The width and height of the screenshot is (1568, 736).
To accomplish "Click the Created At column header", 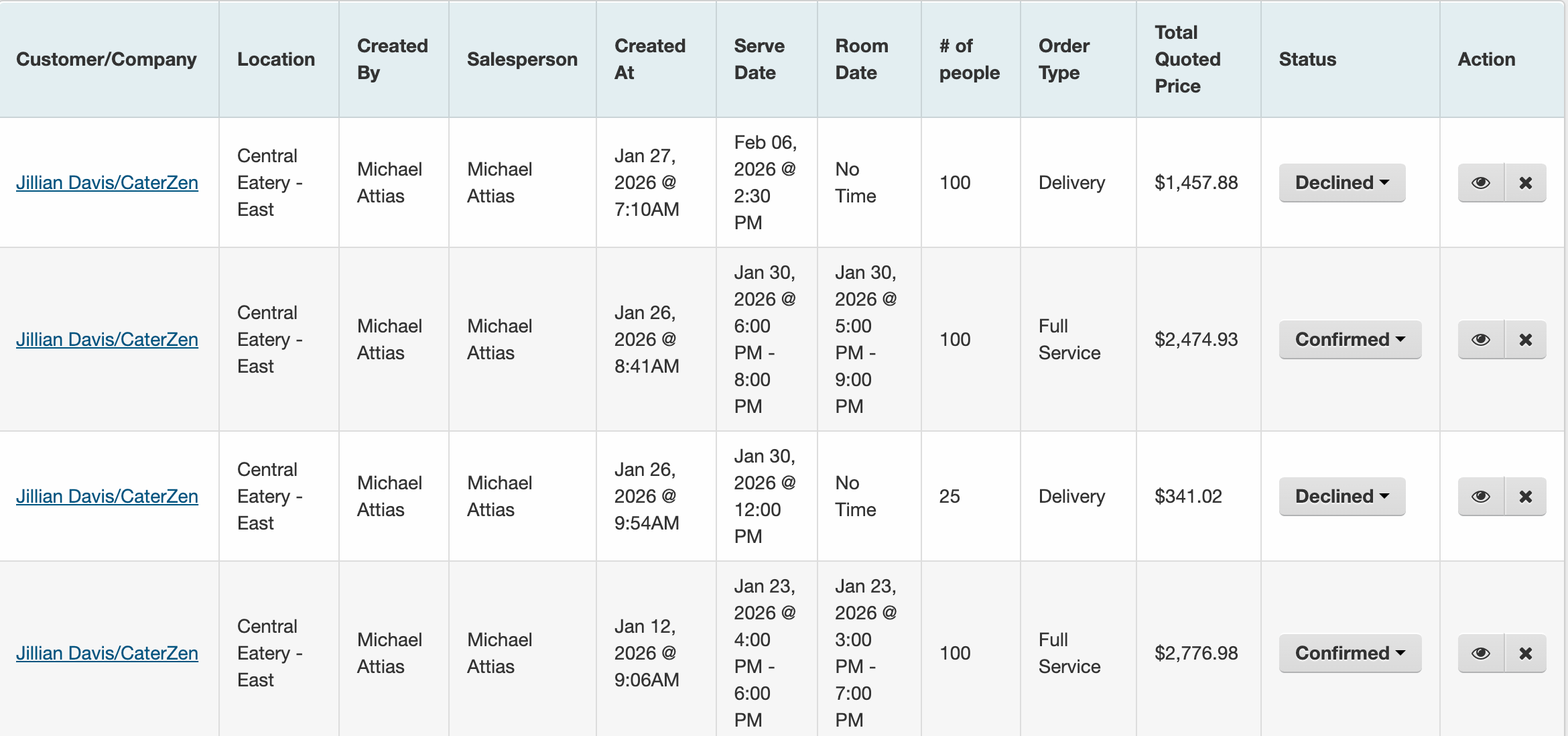I will tap(649, 59).
